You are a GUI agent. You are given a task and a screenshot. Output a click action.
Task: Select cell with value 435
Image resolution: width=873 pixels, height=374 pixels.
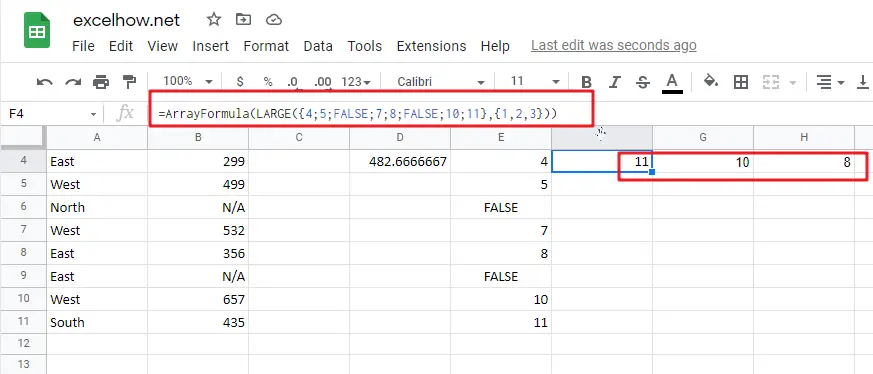198,322
